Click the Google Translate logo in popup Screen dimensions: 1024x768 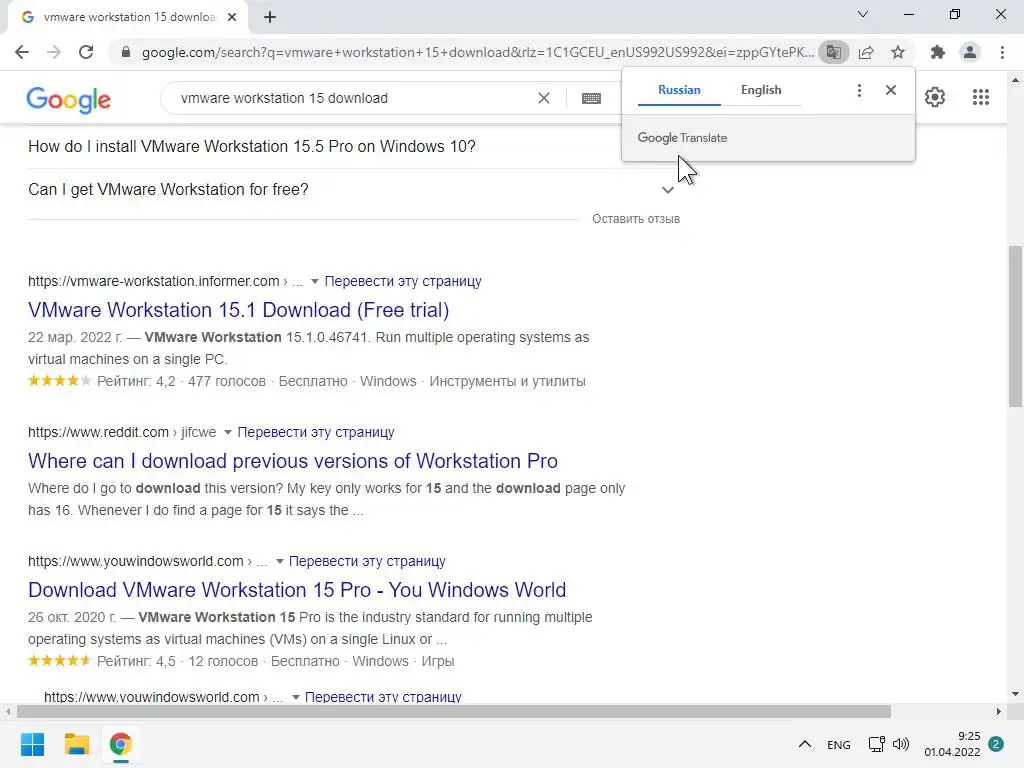(x=682, y=138)
